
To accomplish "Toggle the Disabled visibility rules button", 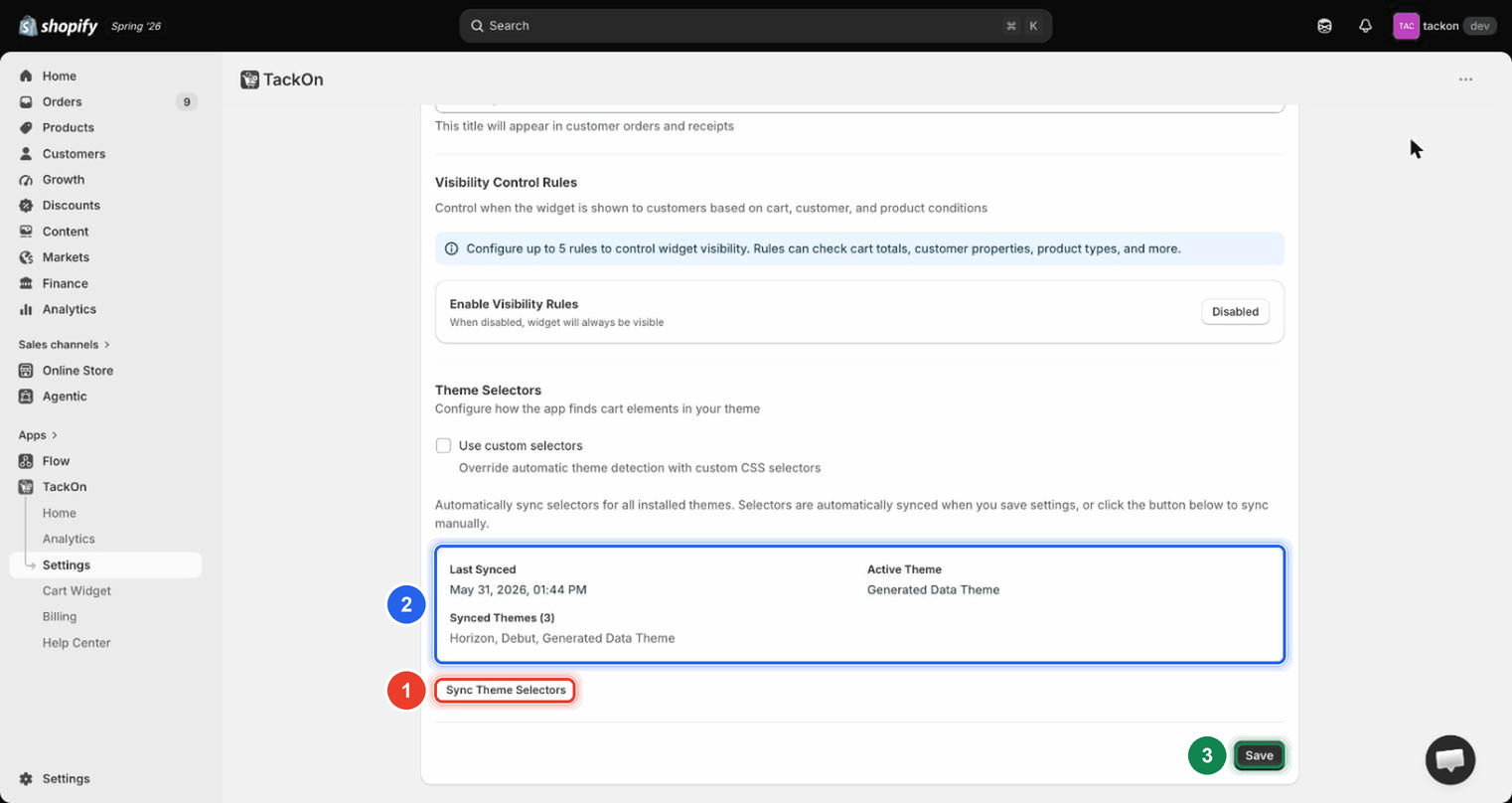I will 1235,312.
